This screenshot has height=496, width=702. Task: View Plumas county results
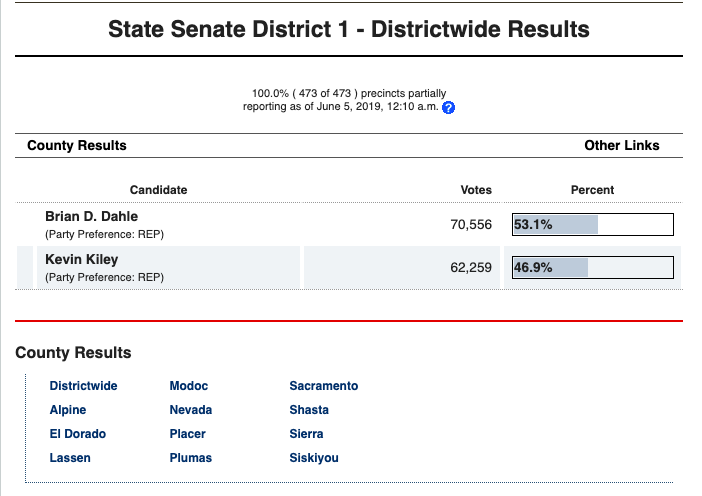(x=191, y=458)
